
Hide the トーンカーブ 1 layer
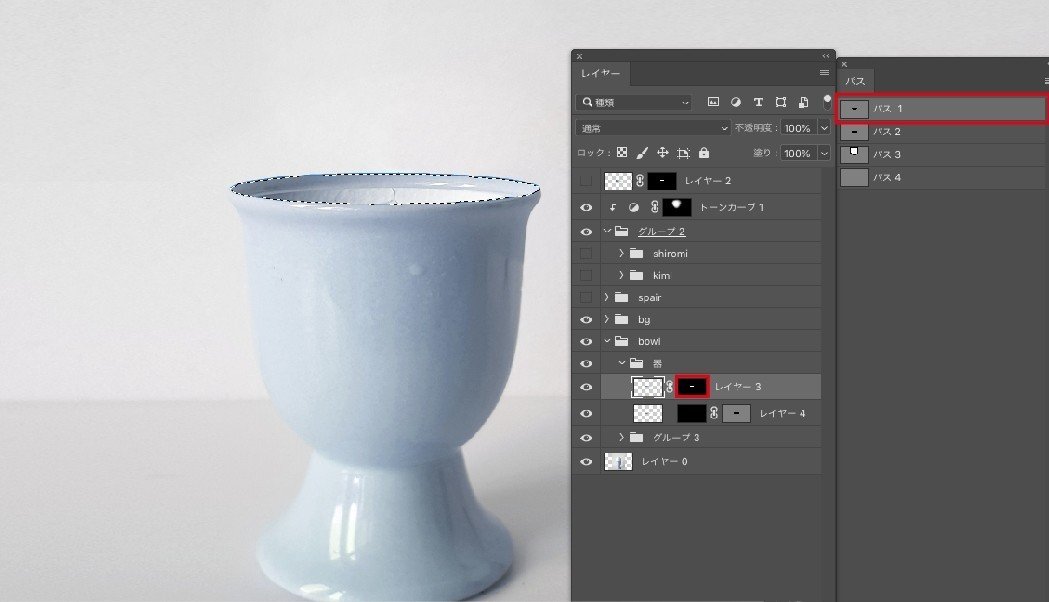coord(586,207)
